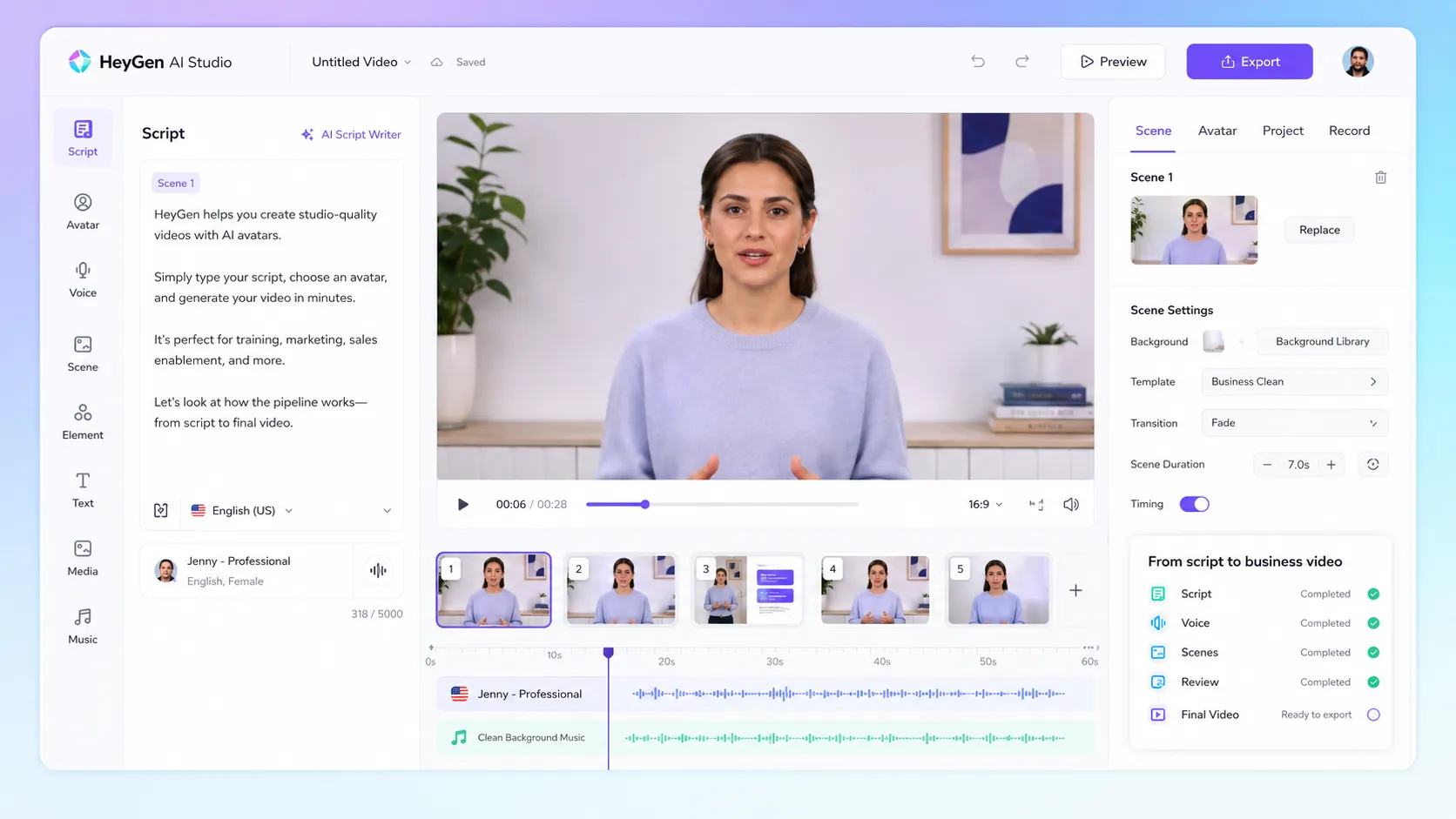This screenshot has height=819, width=1456.
Task: Open the Script sidebar panel
Action: [83, 138]
